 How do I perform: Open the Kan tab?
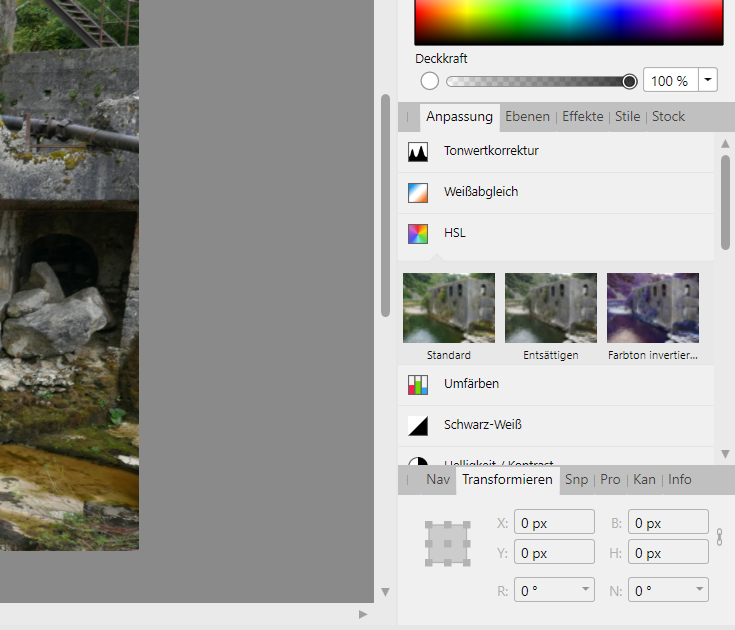(644, 480)
